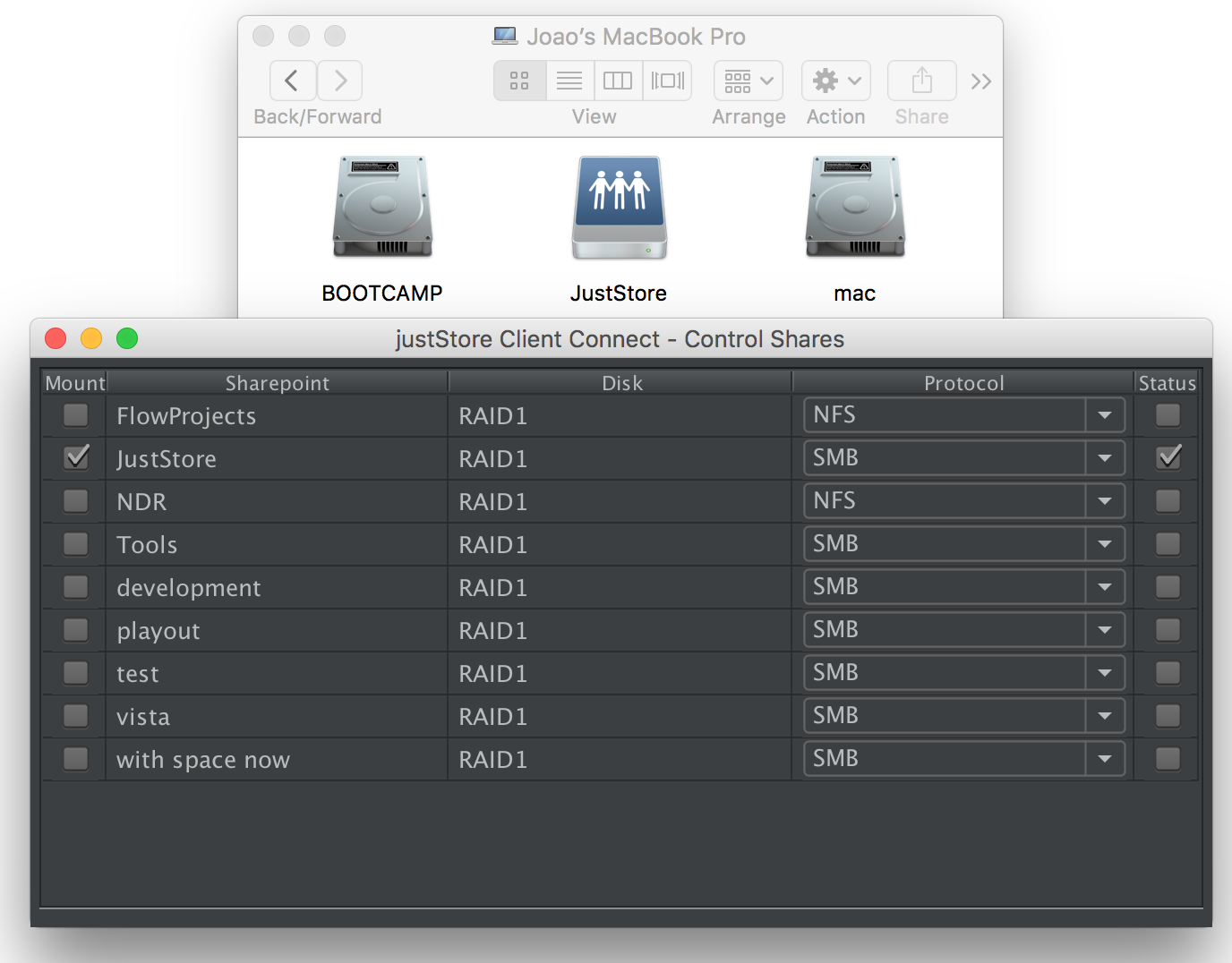Sort by the Disk column header
Screen dimensions: 1232x963
pos(620,383)
